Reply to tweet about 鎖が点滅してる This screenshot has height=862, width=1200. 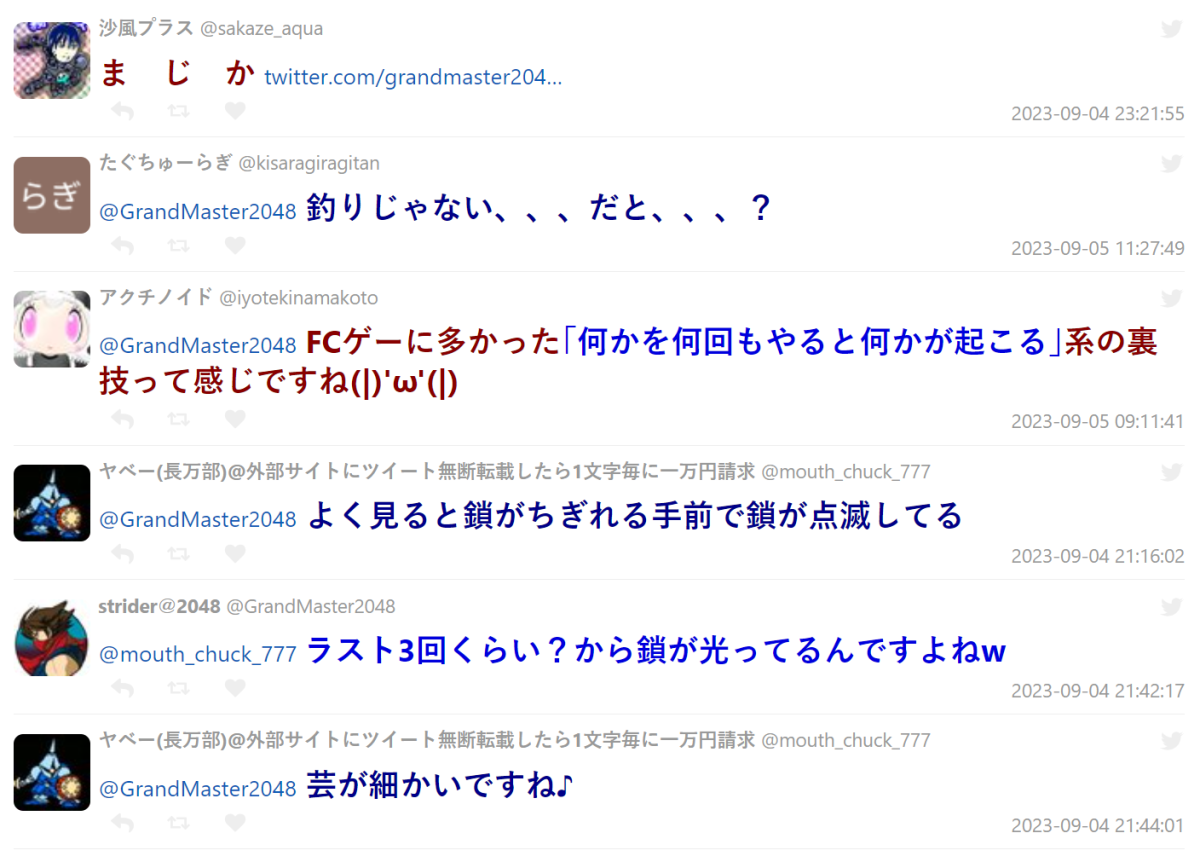122,553
